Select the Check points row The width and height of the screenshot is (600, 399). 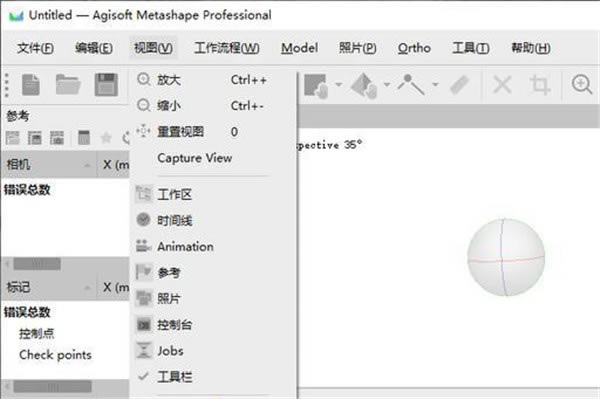[55, 355]
